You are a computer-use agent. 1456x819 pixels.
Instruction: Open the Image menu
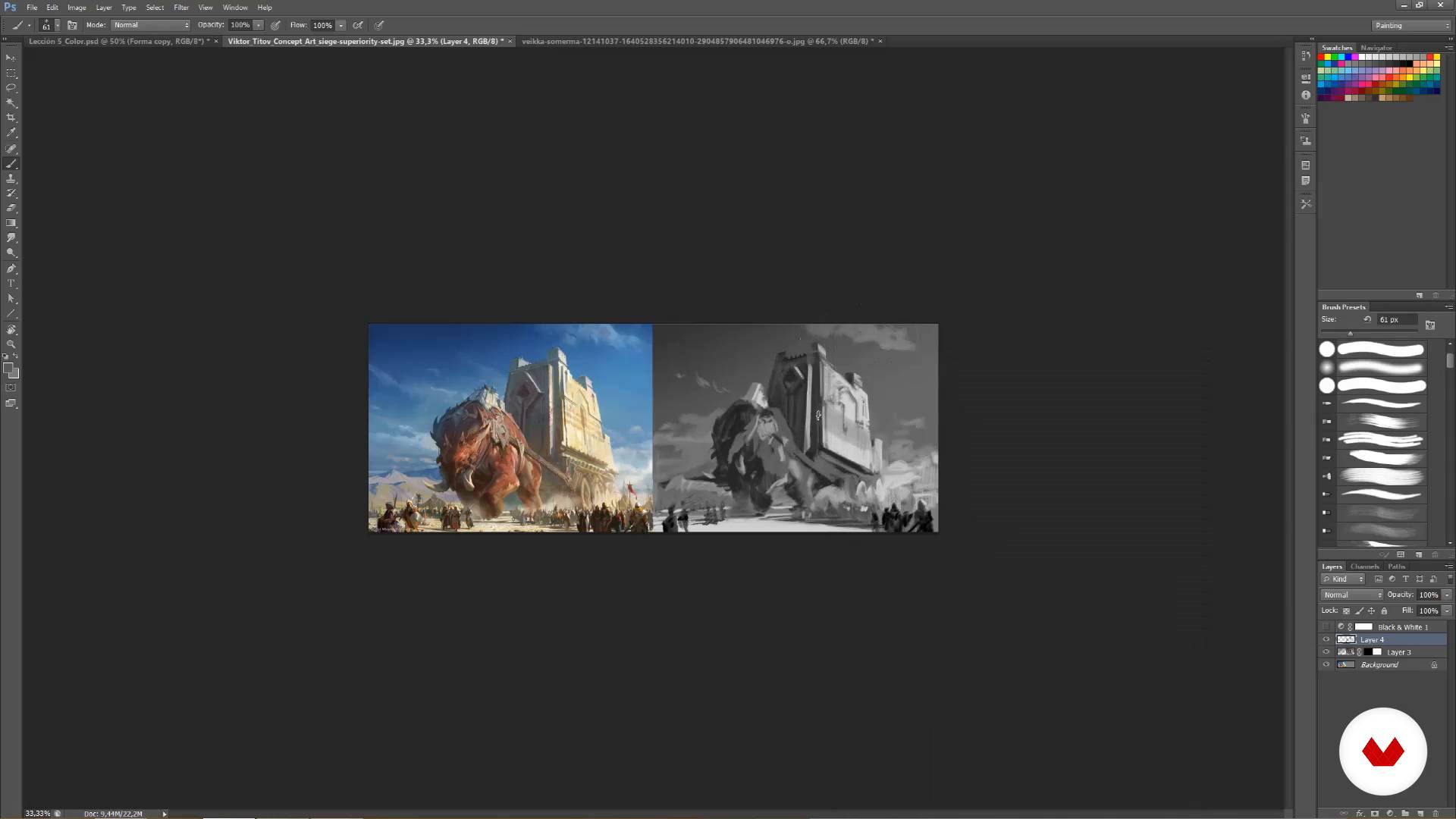click(77, 8)
